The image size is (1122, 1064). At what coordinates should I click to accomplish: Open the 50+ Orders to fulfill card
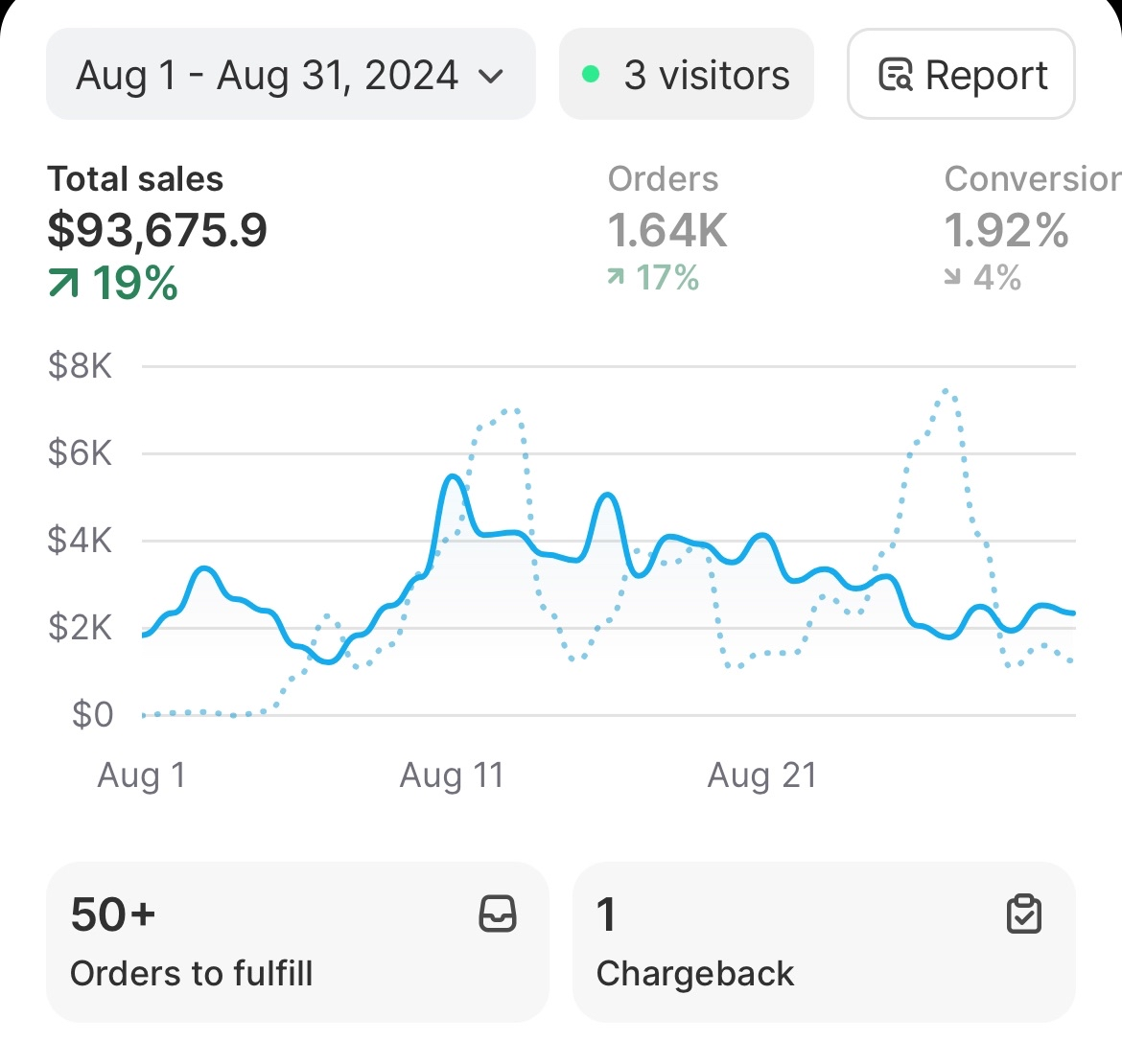click(x=297, y=941)
